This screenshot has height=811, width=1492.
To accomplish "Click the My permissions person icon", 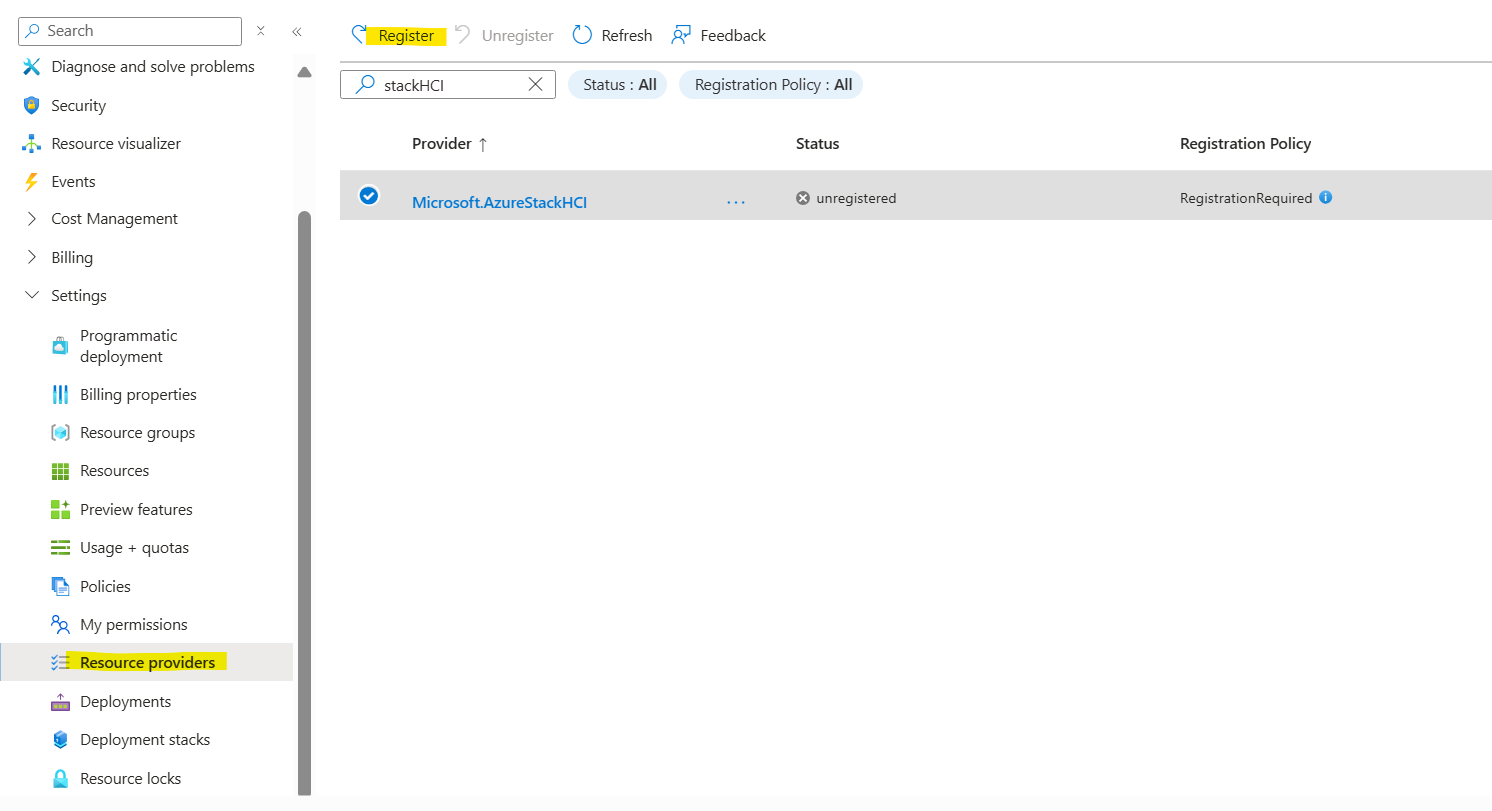I will pos(60,624).
